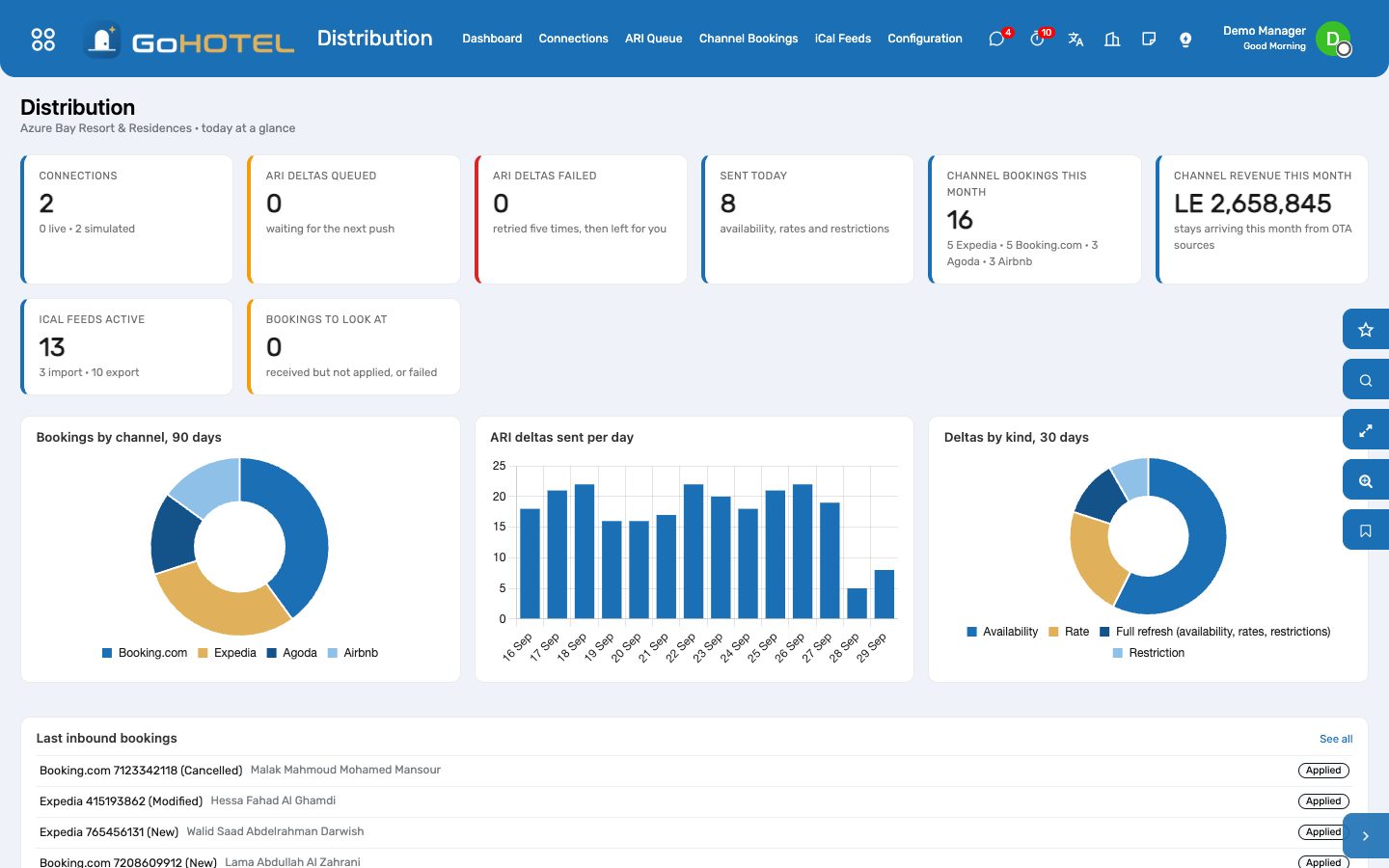Click the zoom-in magnifier side button
1389x868 pixels.
1366,480
